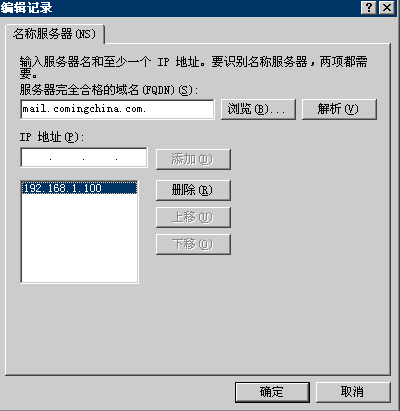Click the question mark help button in title bar
The width and height of the screenshot is (400, 411).
click(369, 7)
